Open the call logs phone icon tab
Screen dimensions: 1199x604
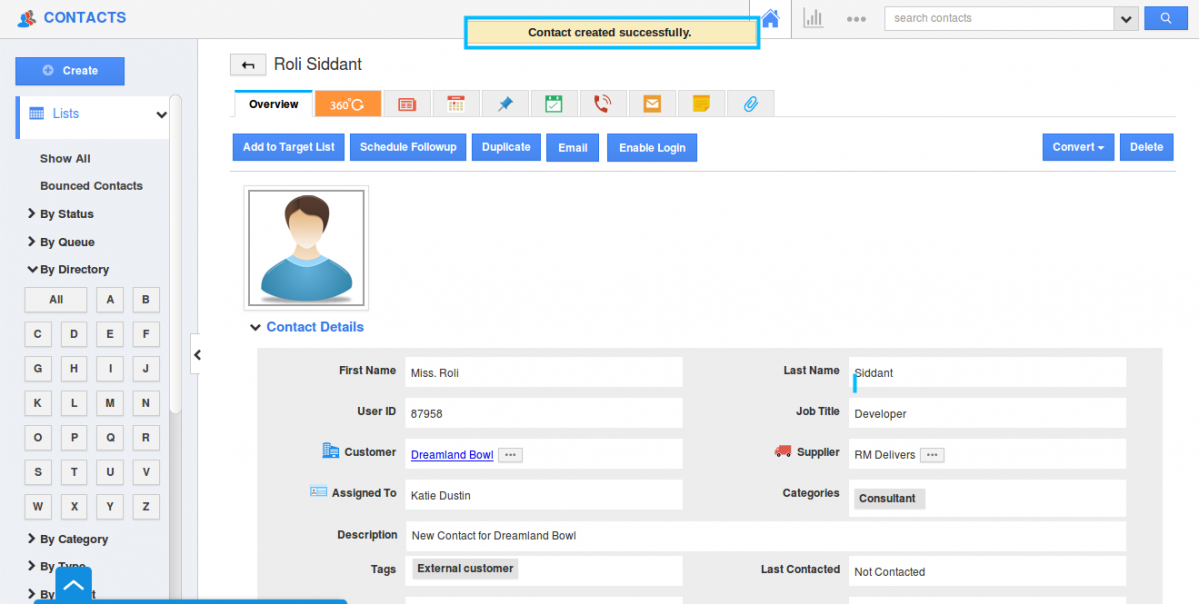click(602, 104)
